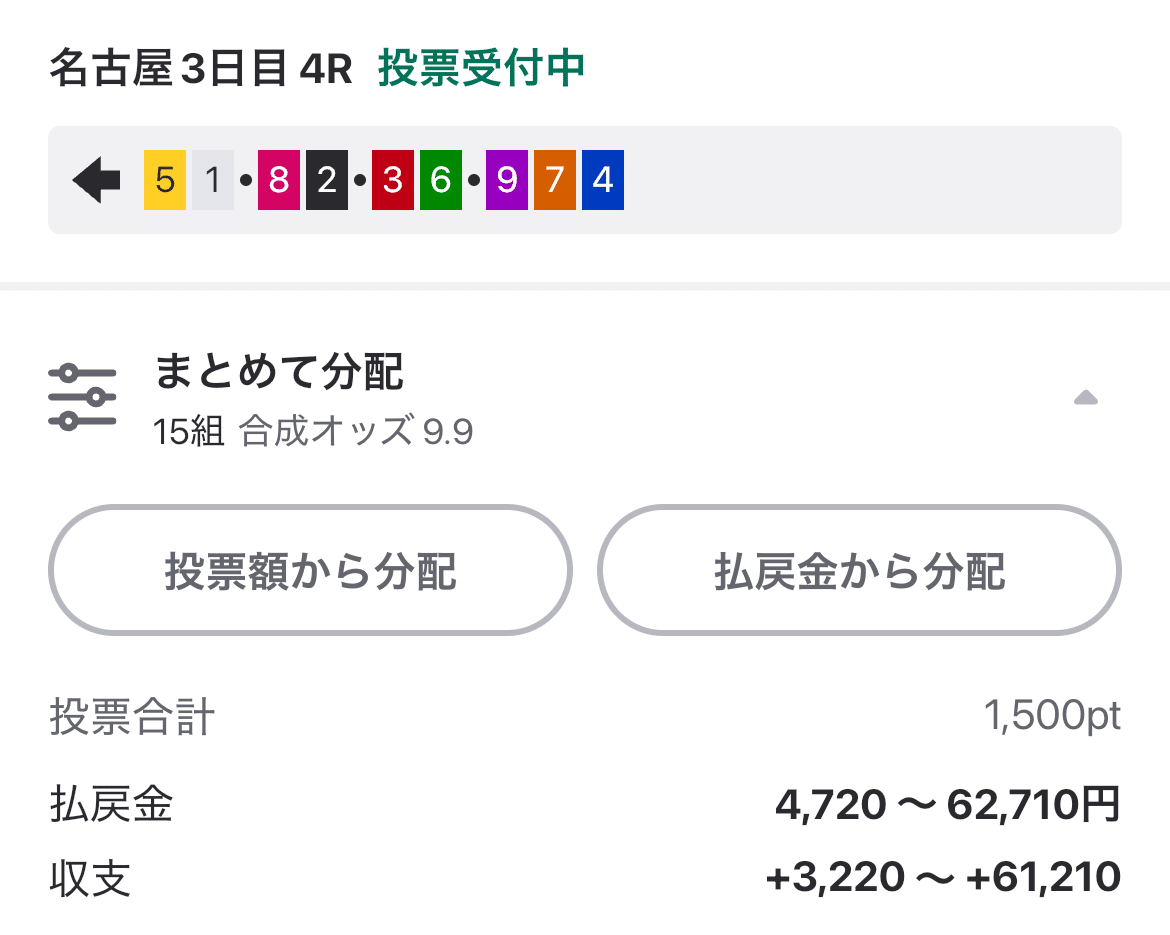Select the yellow number 5 chip
This screenshot has height=935, width=1170.
162,180
